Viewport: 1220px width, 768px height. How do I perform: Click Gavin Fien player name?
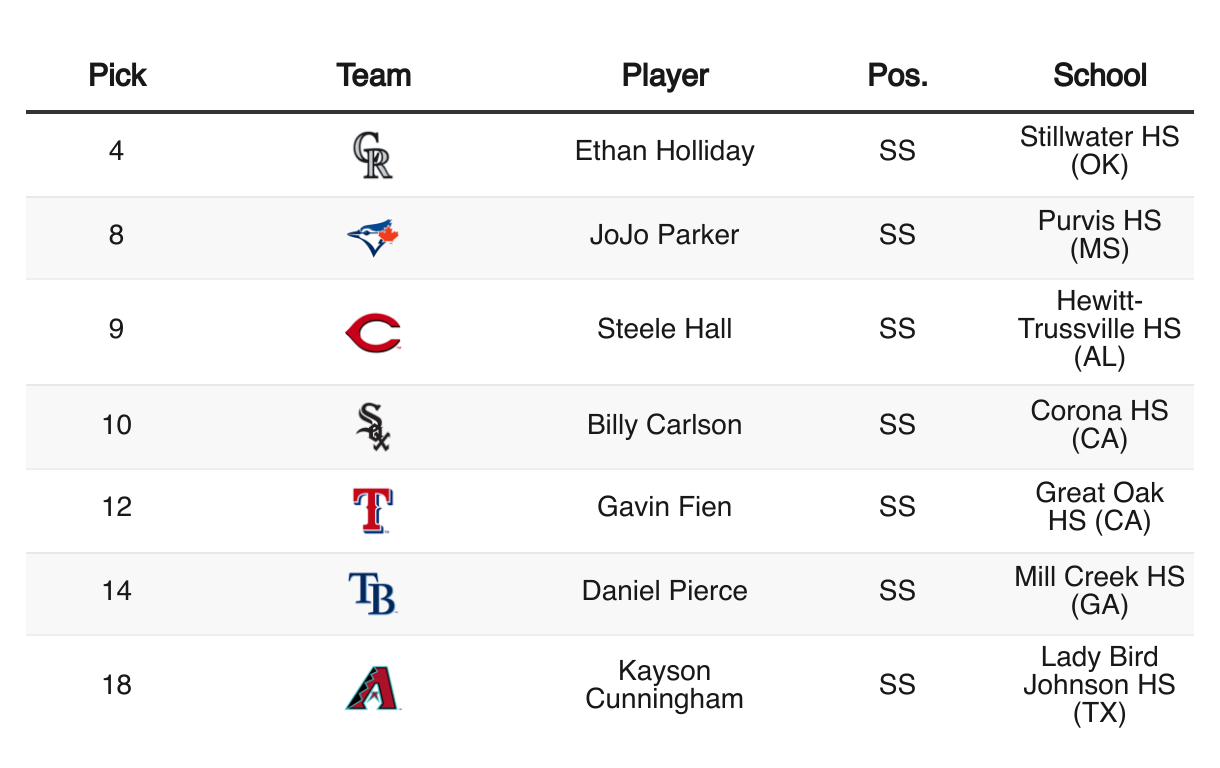[665, 507]
